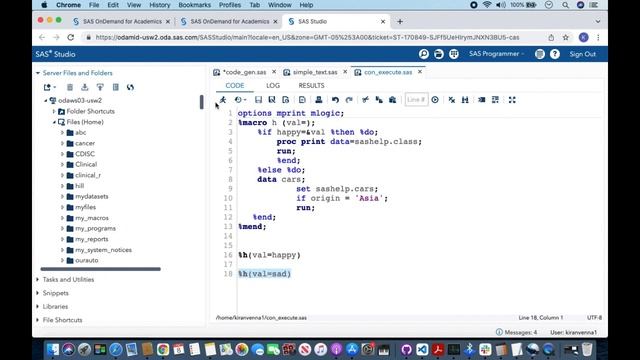The width and height of the screenshot is (640, 360).
Task: Undo the last edit
Action: click(x=336, y=100)
